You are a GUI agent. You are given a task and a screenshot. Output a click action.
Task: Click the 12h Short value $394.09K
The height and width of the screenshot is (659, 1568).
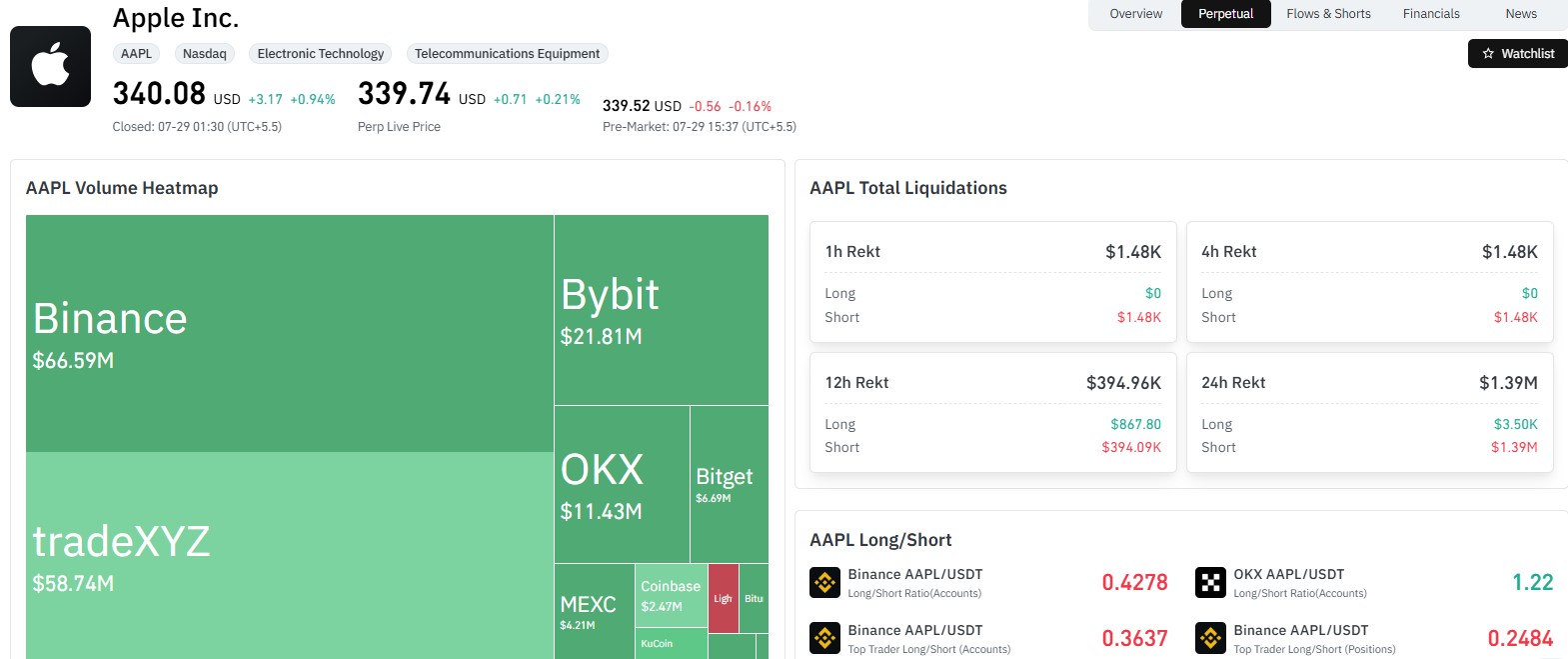(x=1131, y=447)
